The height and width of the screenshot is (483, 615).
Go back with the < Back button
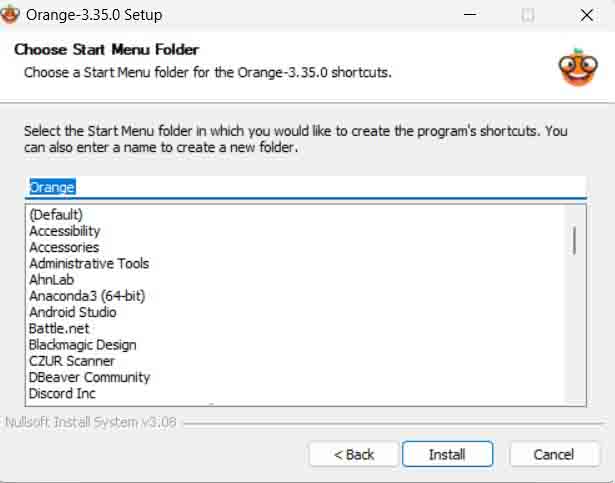(x=353, y=454)
